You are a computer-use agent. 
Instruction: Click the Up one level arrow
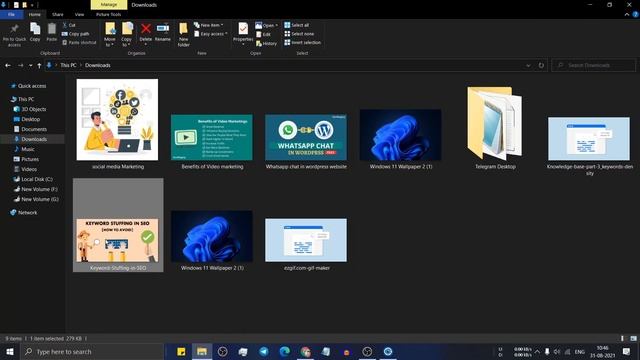point(39,65)
